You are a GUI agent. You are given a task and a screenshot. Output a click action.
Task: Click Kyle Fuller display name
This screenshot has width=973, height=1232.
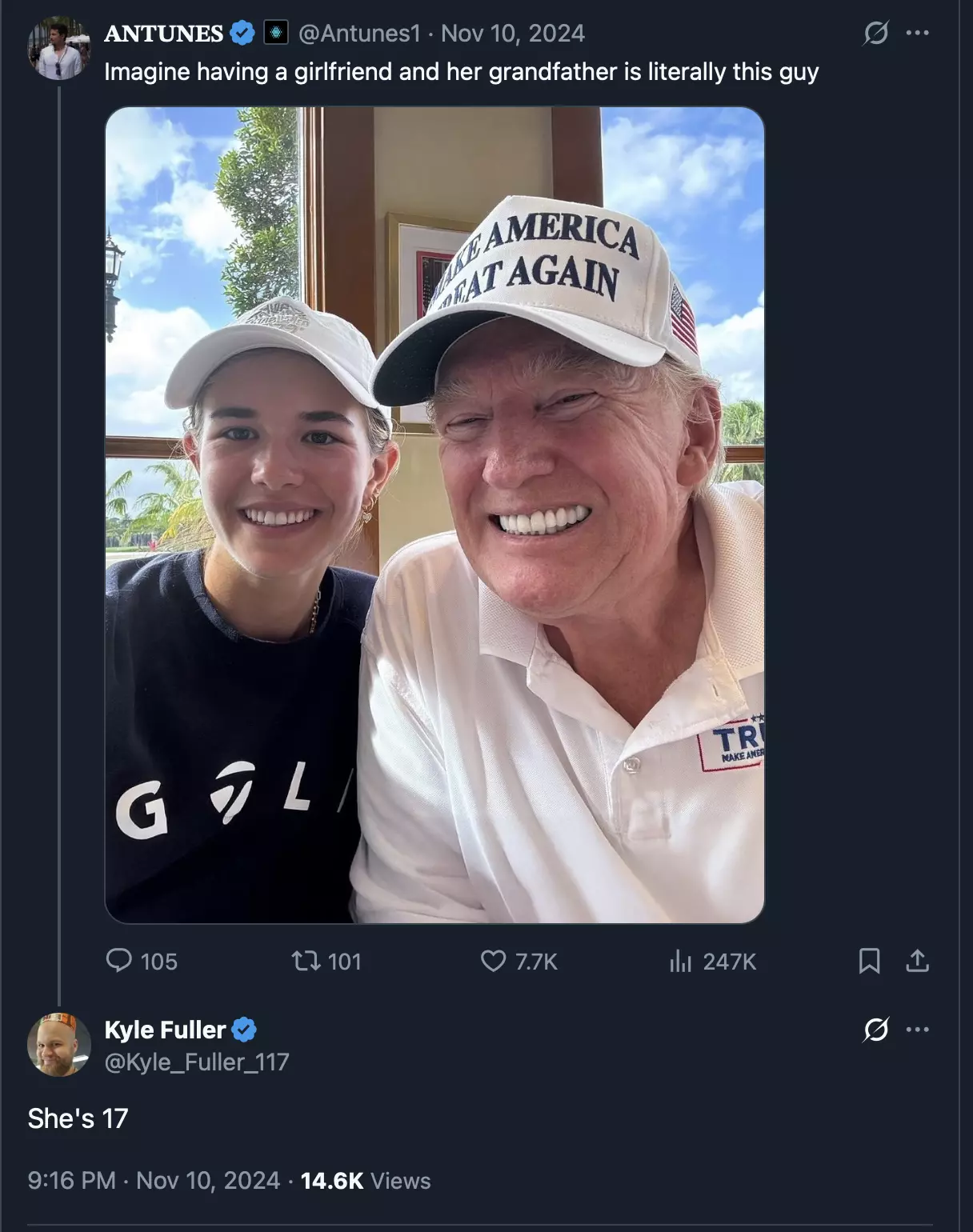click(x=166, y=1030)
